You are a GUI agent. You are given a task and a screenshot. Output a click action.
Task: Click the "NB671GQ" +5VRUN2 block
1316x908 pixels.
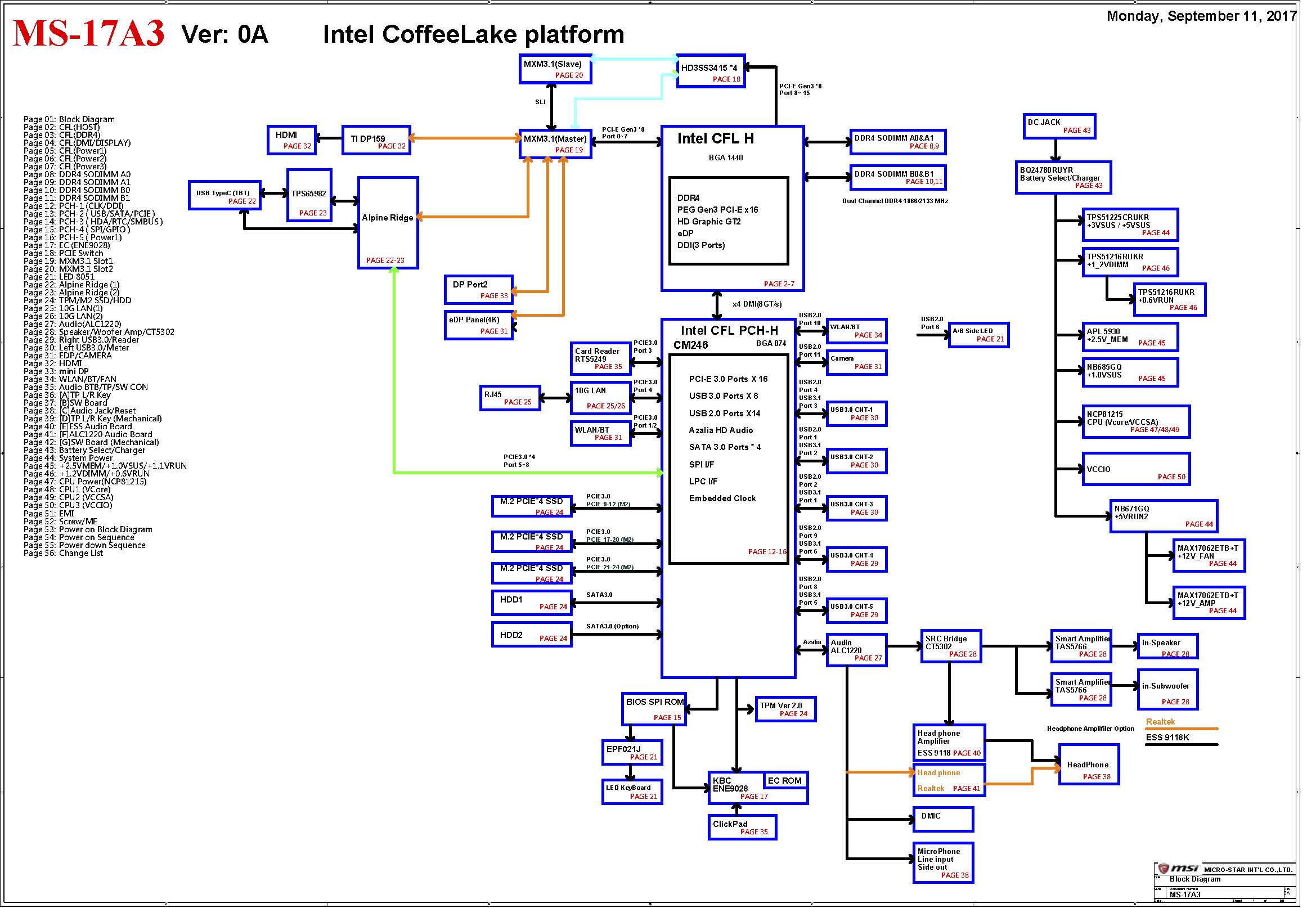[1164, 516]
